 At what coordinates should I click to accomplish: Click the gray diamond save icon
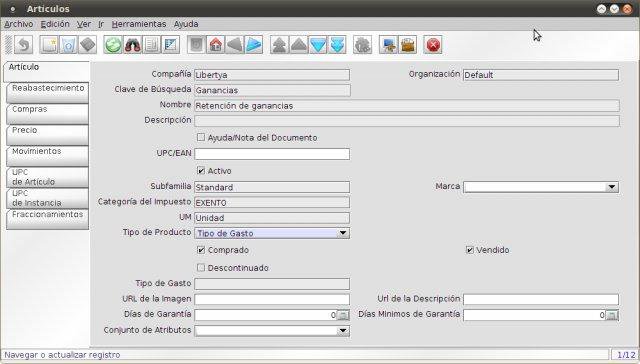point(87,45)
